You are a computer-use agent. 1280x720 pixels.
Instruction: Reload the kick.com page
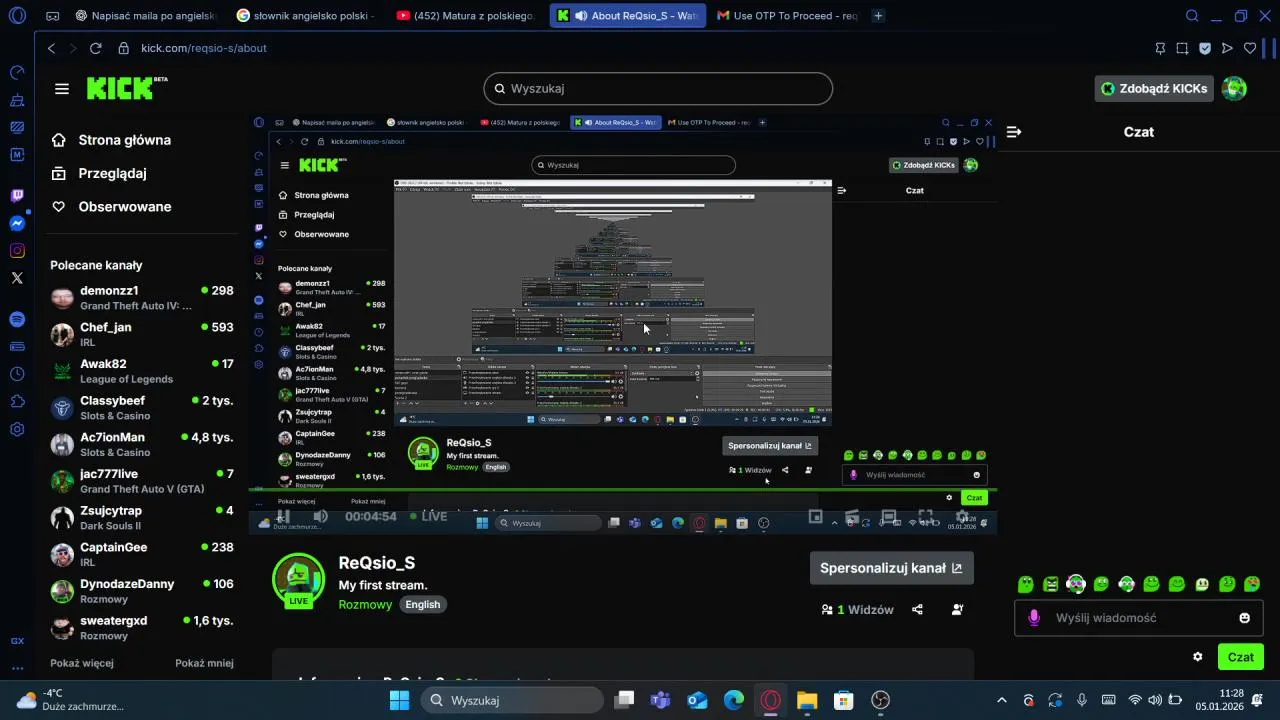[x=96, y=48]
